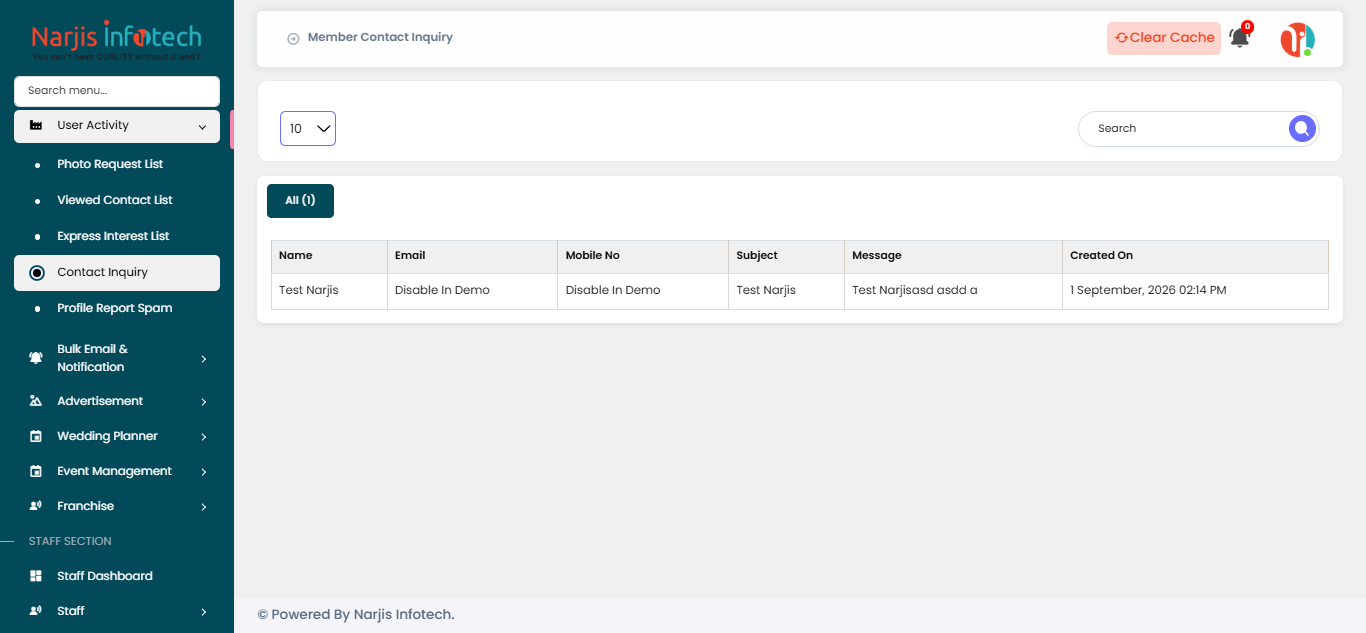Select Profile Report Spam menu item
This screenshot has width=1366, height=633.
pos(115,308)
